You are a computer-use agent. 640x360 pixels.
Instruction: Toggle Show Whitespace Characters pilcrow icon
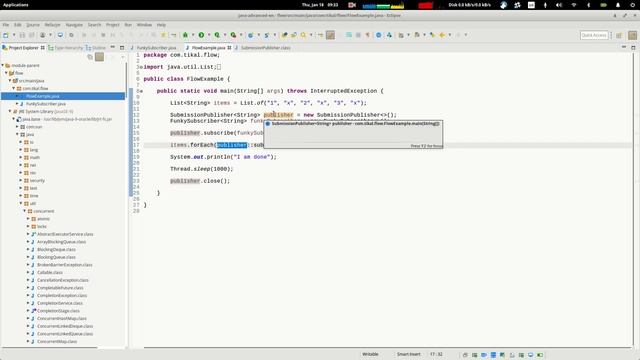point(367,36)
